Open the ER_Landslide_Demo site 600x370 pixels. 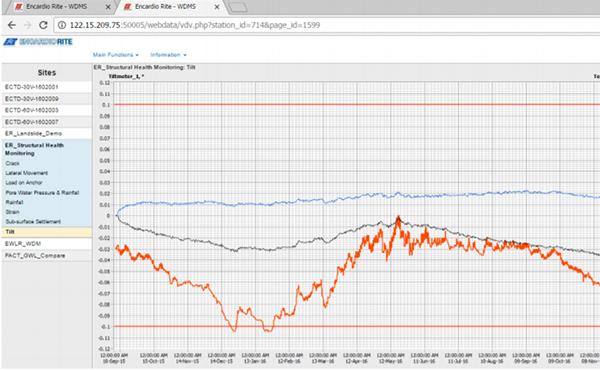[x=47, y=134]
